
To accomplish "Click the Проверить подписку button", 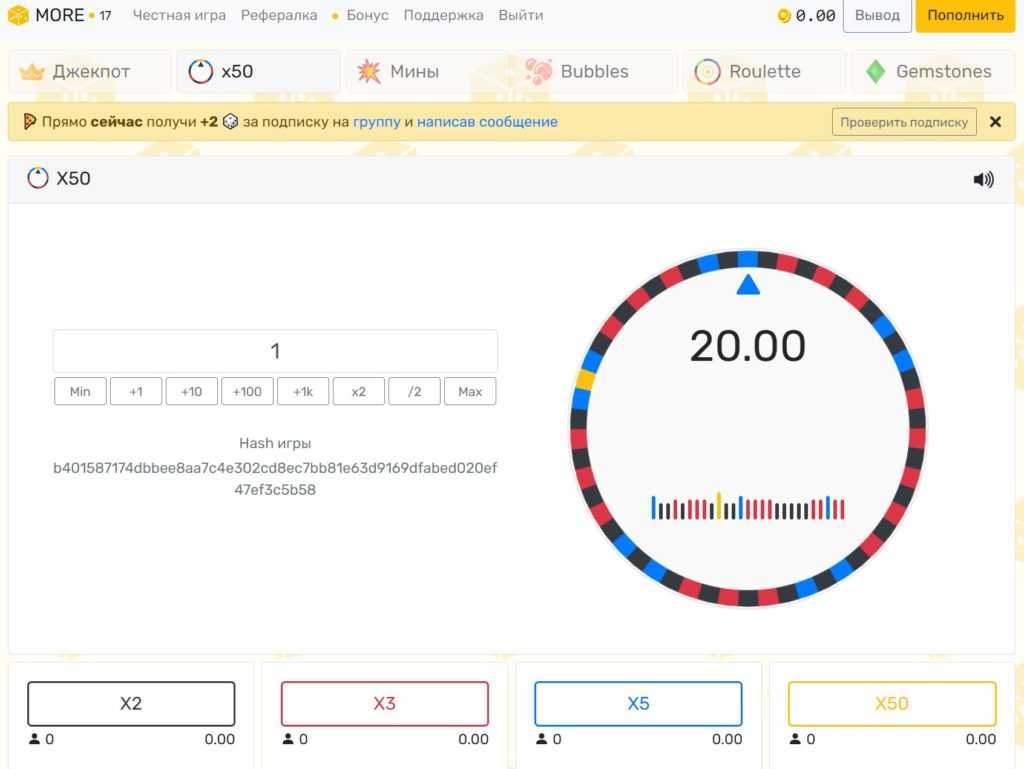I will pos(904,122).
